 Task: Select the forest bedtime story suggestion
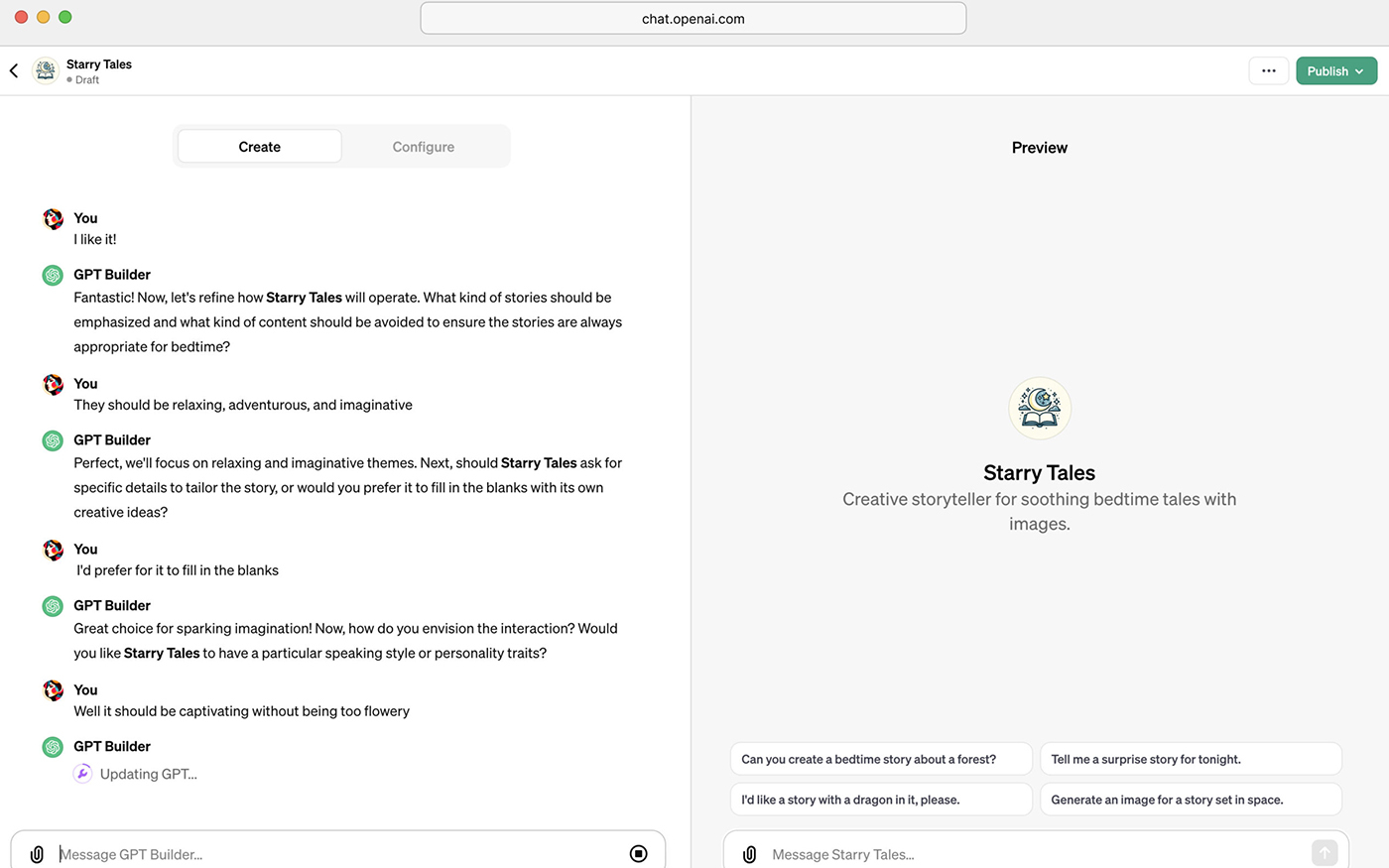(x=881, y=758)
